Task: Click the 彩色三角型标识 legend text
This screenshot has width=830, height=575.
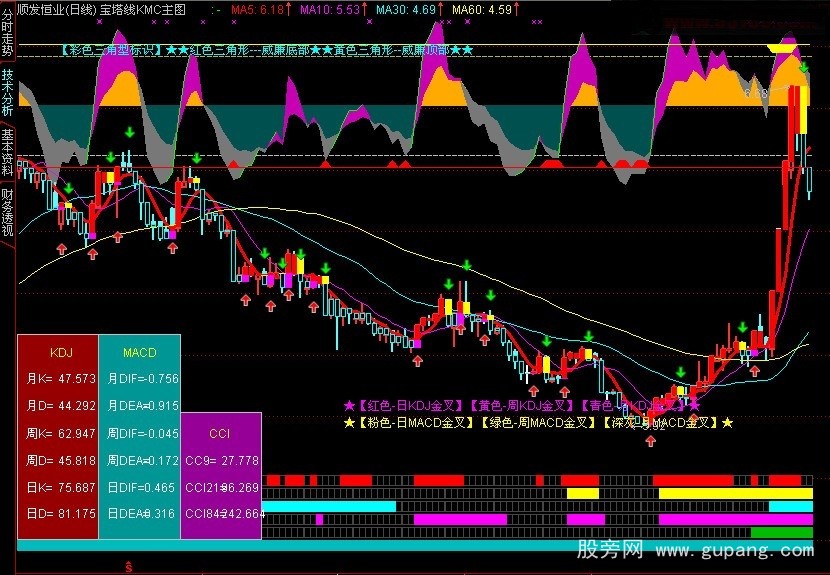Action: [x=110, y=50]
